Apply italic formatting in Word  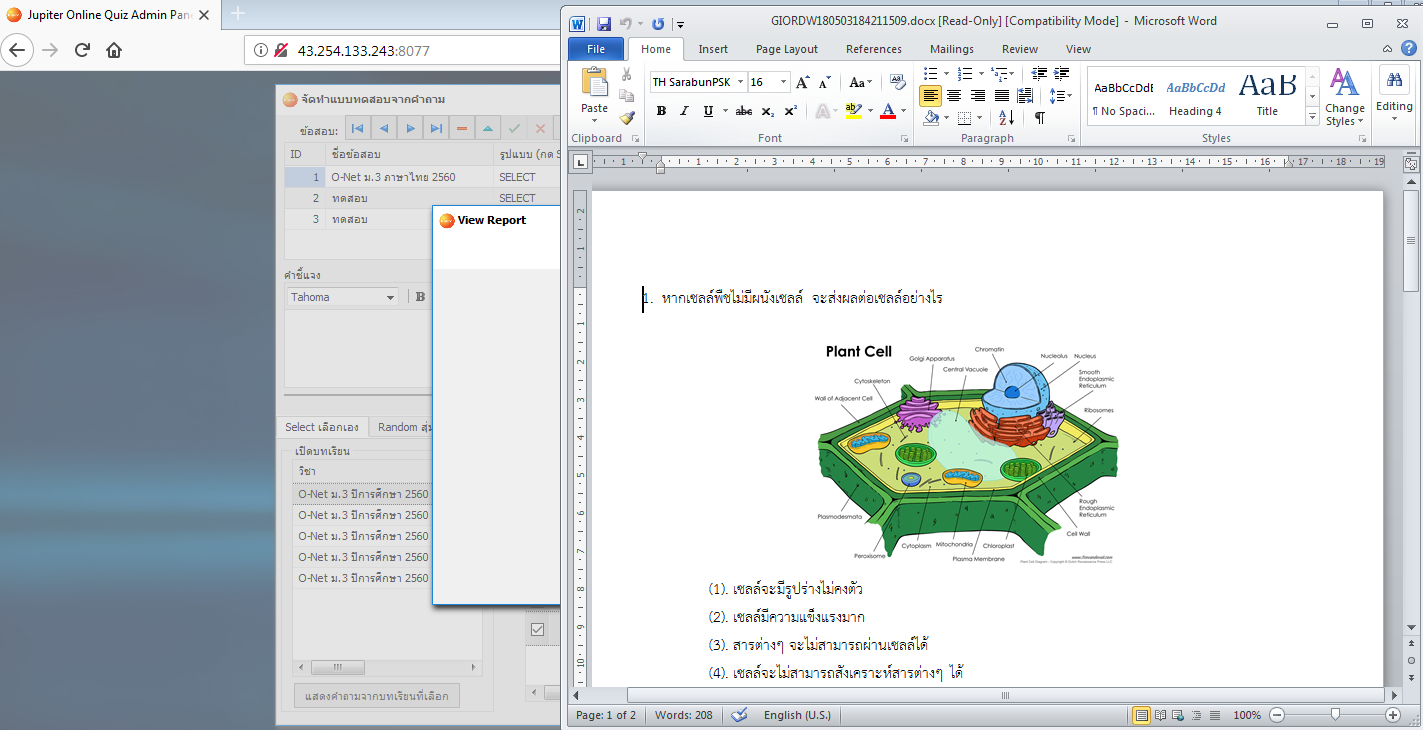(x=685, y=111)
